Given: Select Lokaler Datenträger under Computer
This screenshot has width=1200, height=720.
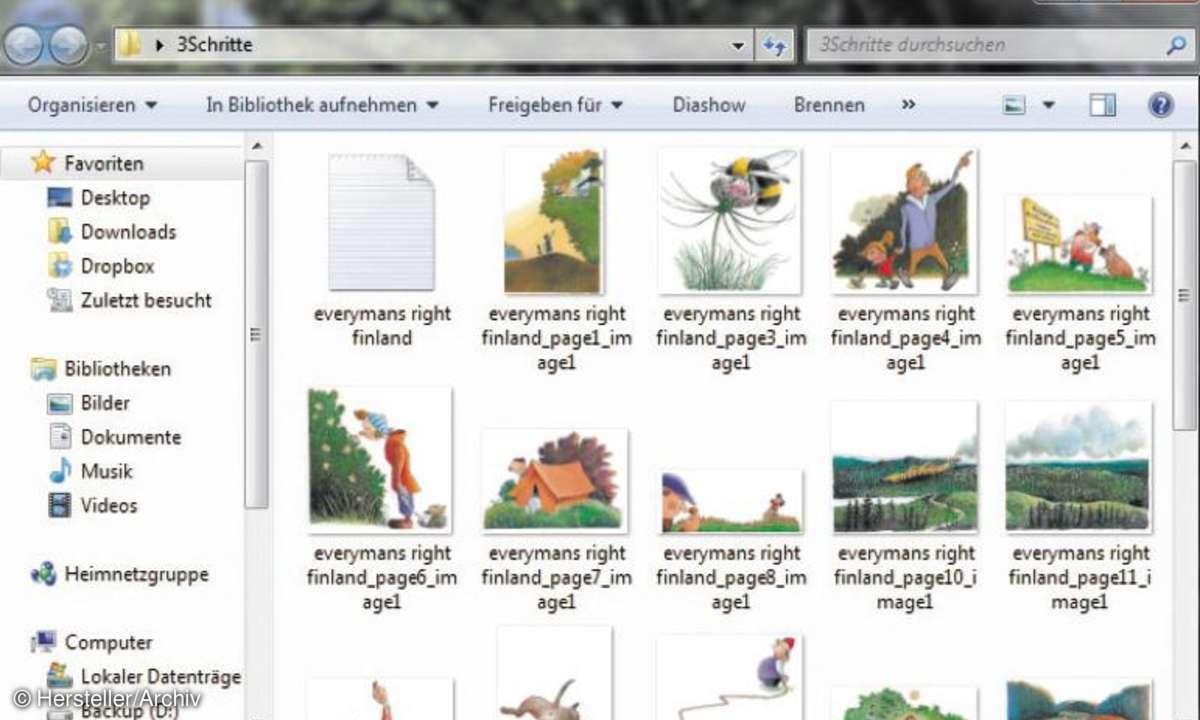Looking at the screenshot, I should (160, 676).
